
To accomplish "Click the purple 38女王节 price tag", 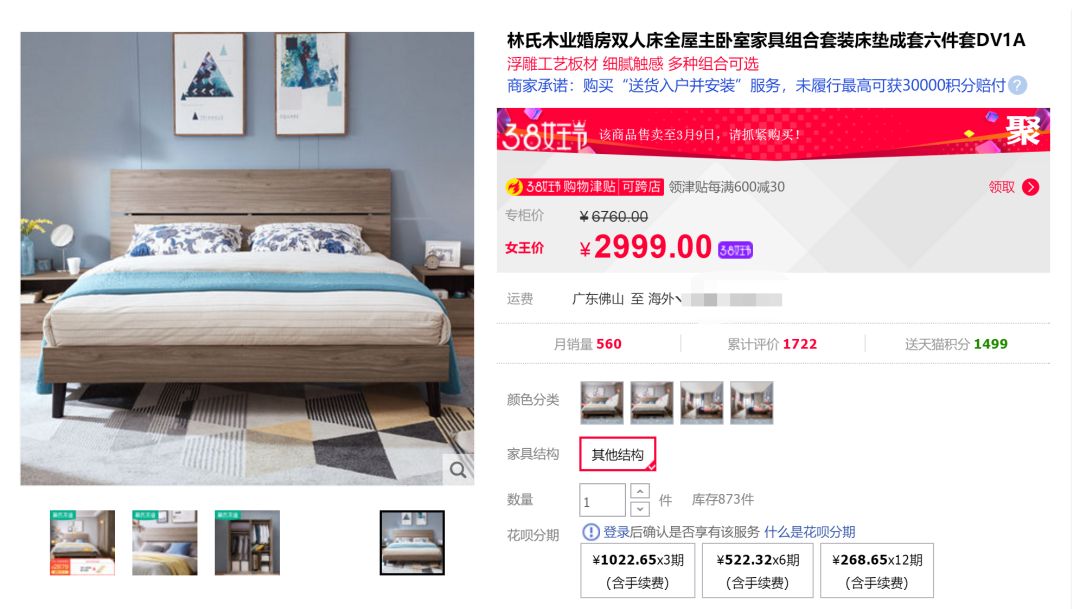I will tap(735, 250).
